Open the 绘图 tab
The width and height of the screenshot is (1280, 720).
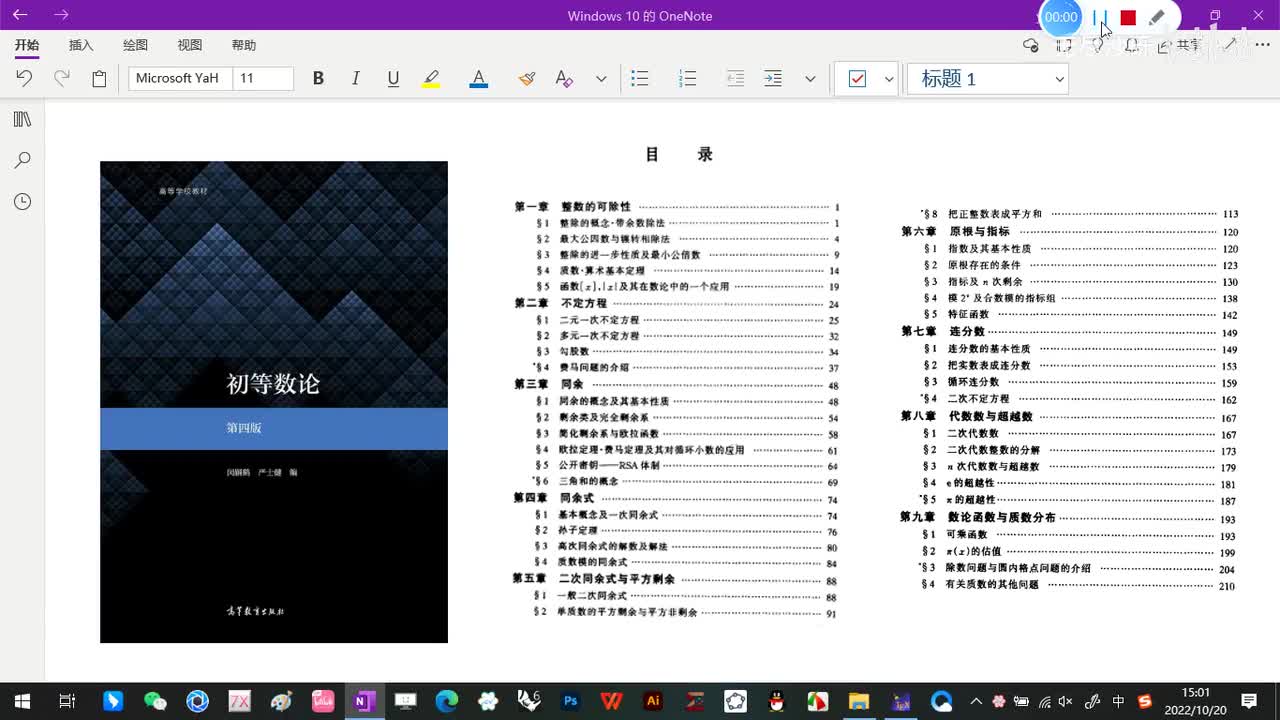tap(135, 45)
